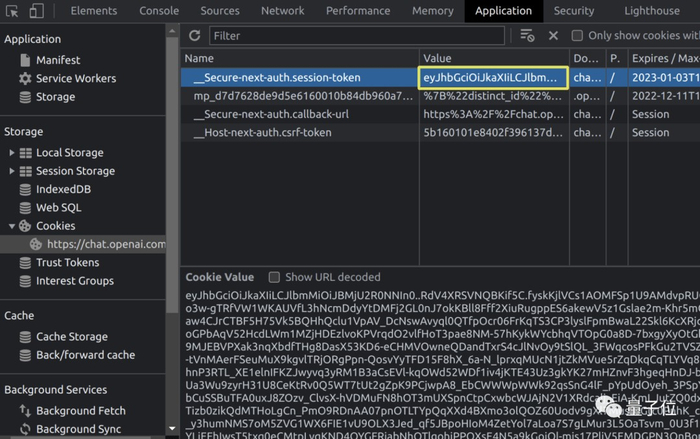Select IndexedDB in the Storage list
This screenshot has height=439, width=700.
[x=63, y=189]
